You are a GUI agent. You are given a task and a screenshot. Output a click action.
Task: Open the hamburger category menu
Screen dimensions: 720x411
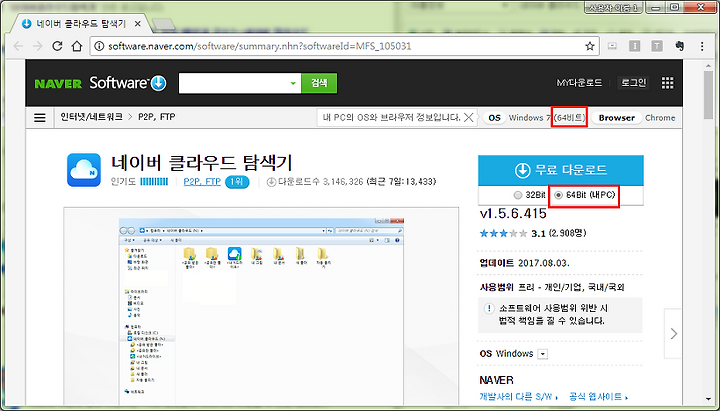[40, 118]
